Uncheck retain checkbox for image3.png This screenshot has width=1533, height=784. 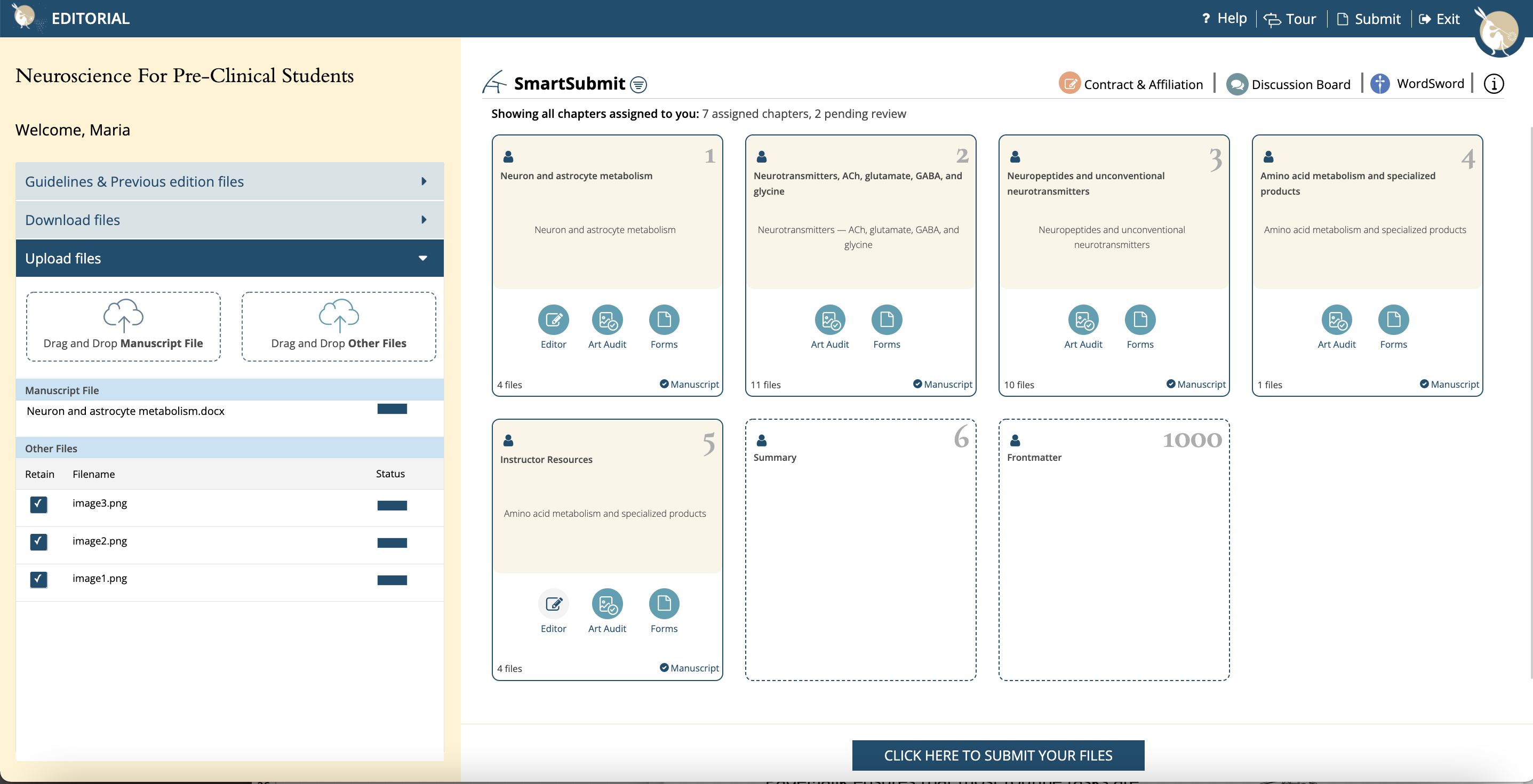39,505
